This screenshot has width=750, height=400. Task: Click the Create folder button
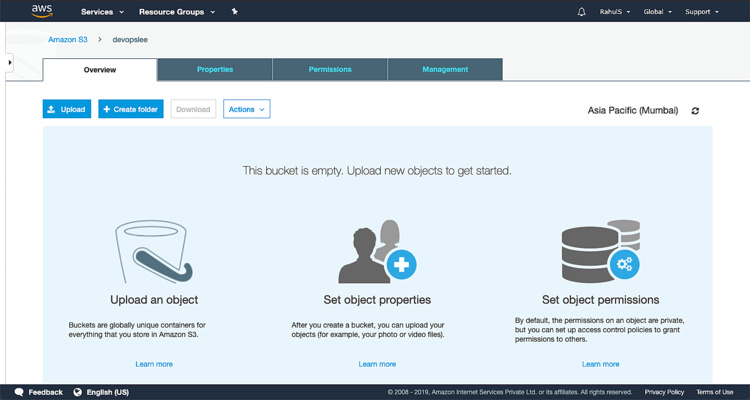click(130, 109)
